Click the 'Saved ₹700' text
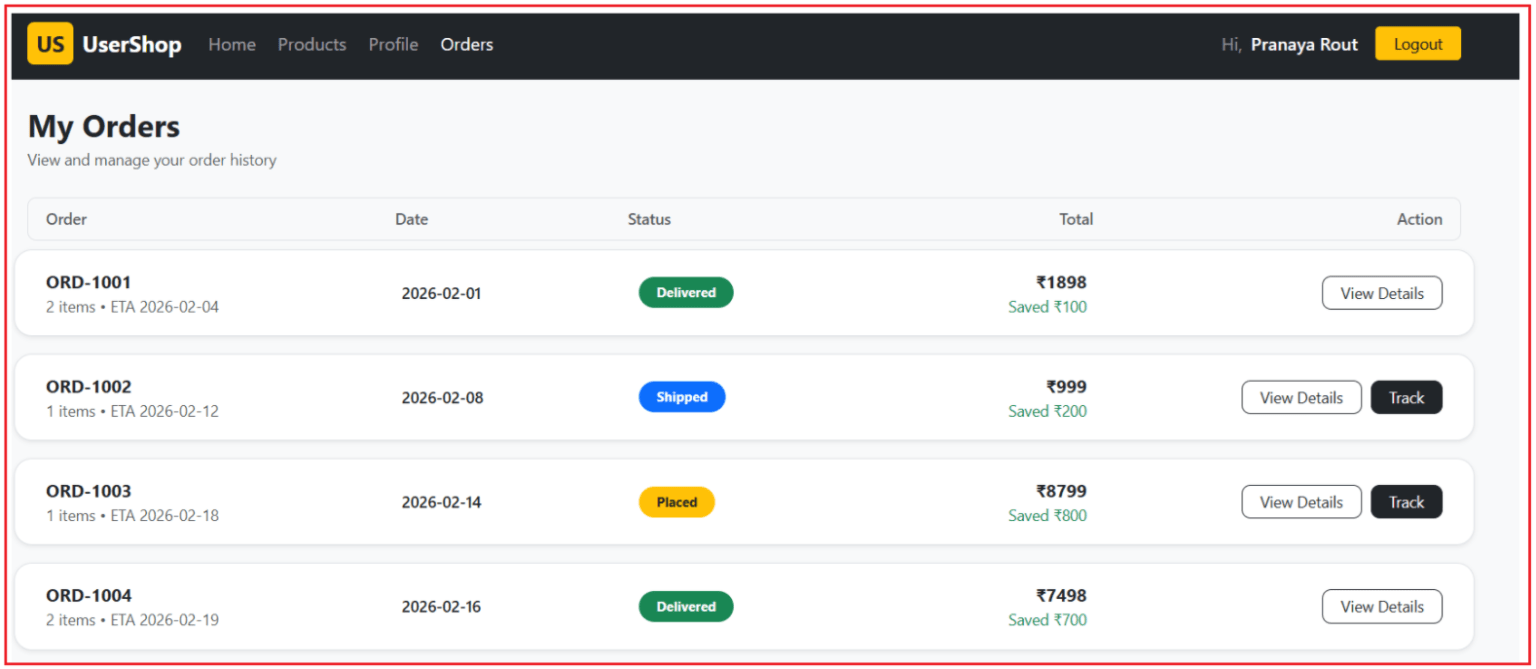This screenshot has width=1536, height=669. click(1047, 620)
